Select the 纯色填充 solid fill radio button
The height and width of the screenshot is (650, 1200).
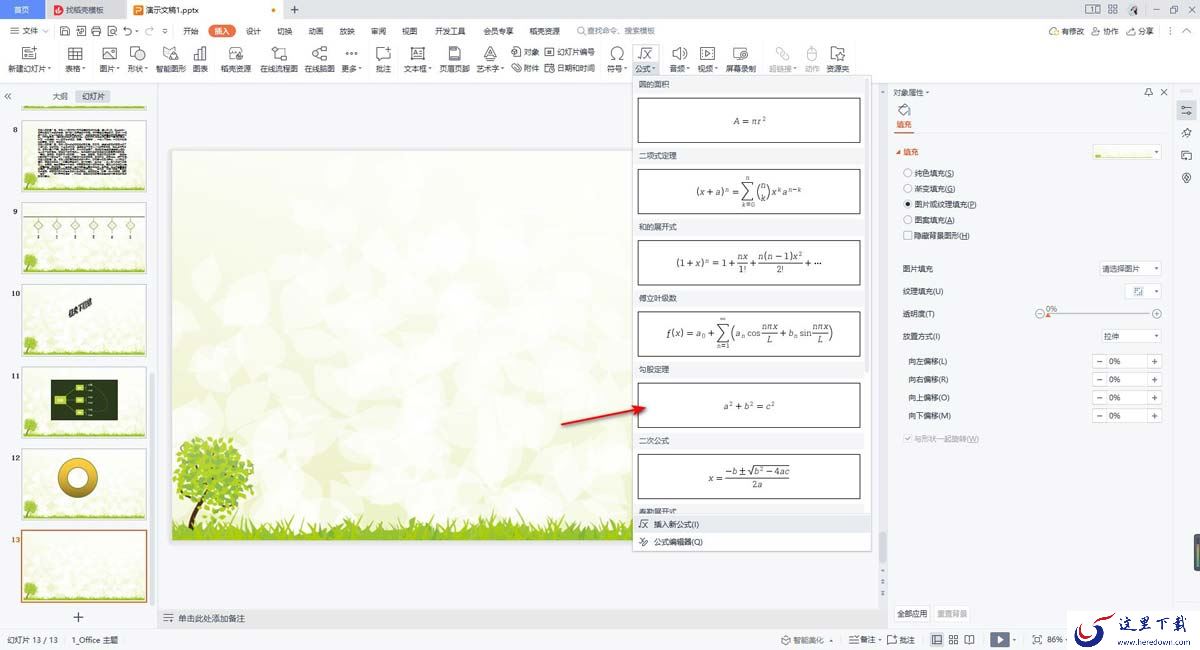(x=908, y=173)
